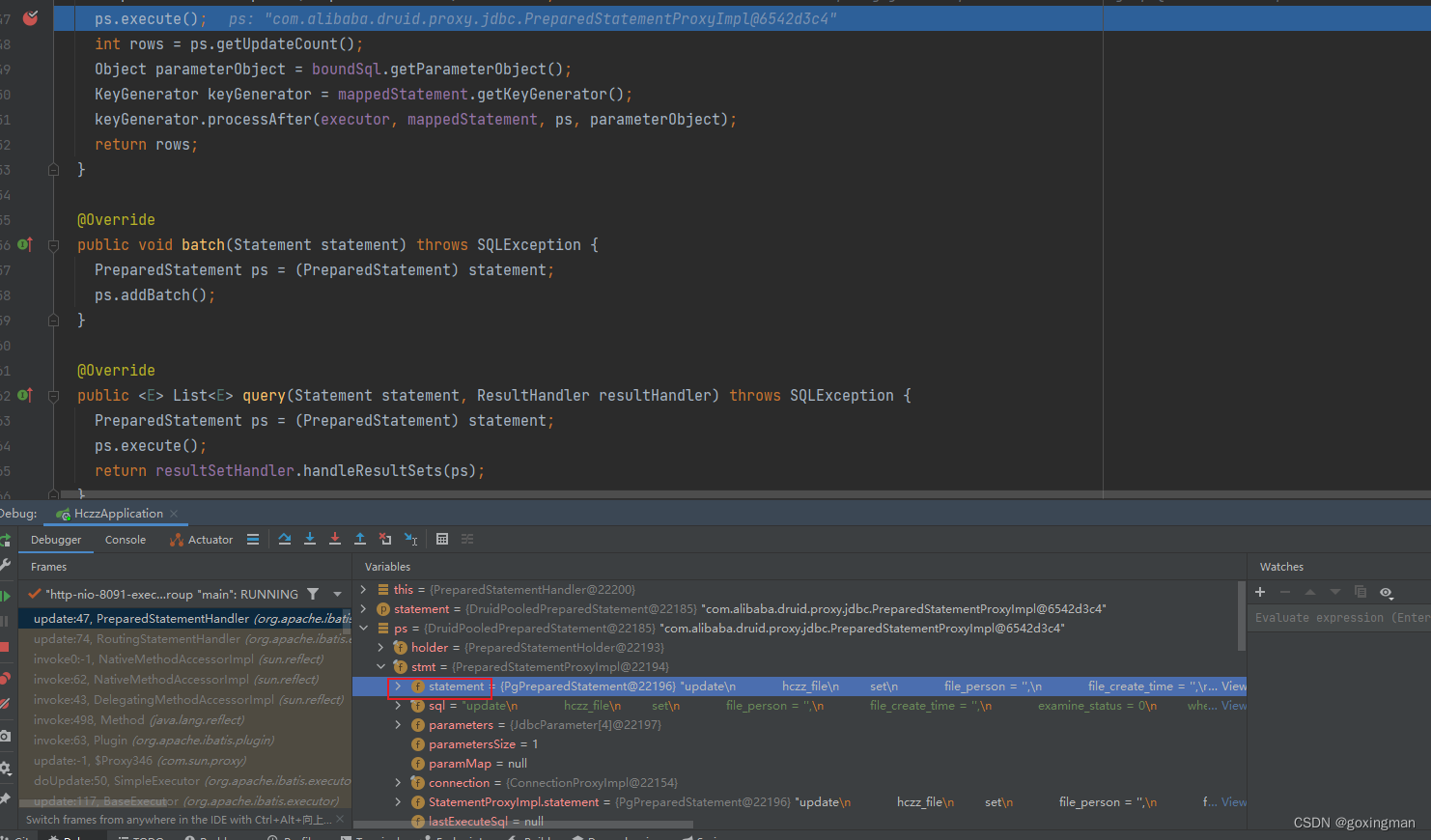Open the thread selector dropdown arrow in Frames
This screenshot has width=1431, height=840.
coord(337,594)
